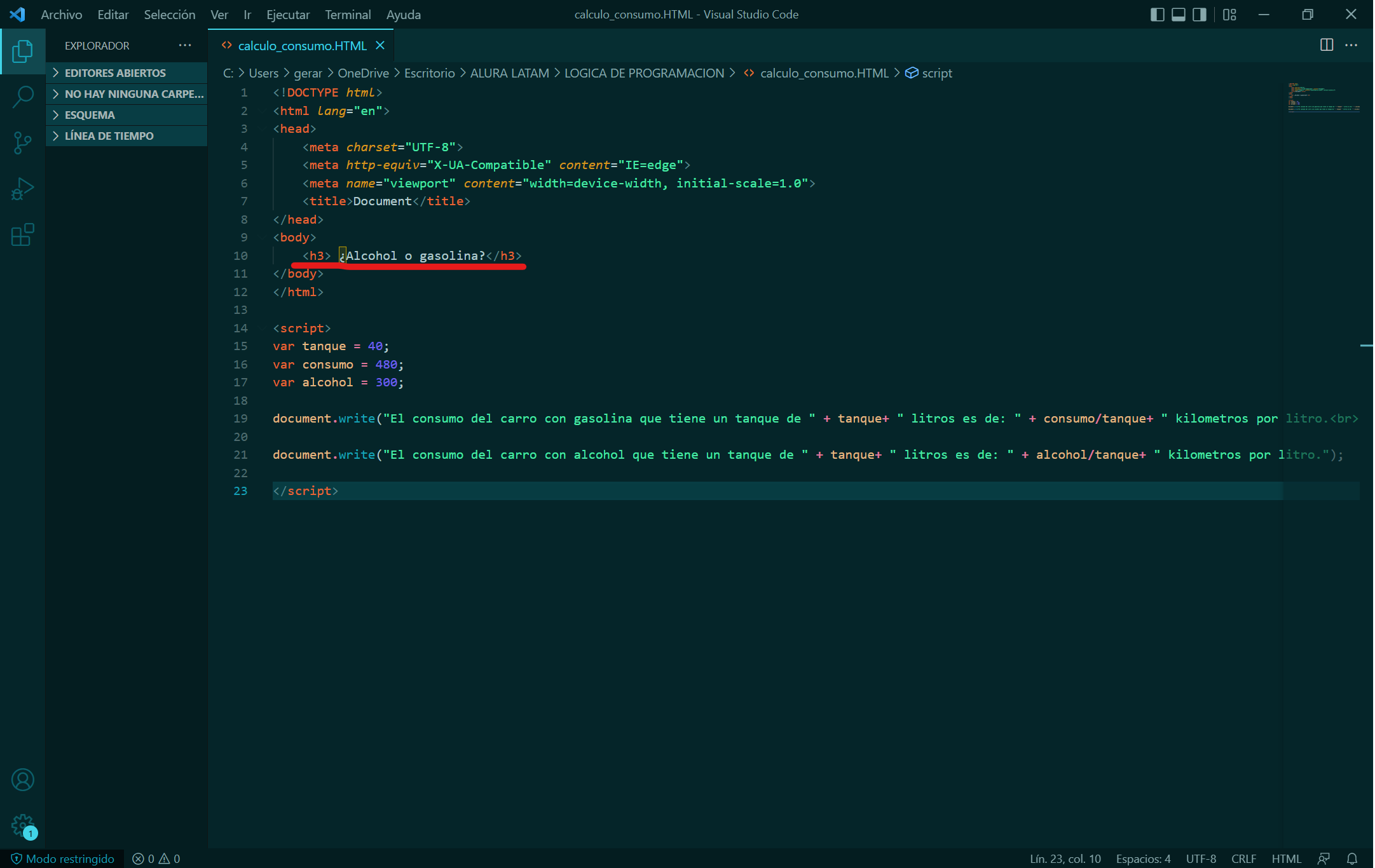Viewport: 1375px width, 868px height.
Task: Click the h3 text ¿Alcohol o gasolina?
Action: click(412, 256)
